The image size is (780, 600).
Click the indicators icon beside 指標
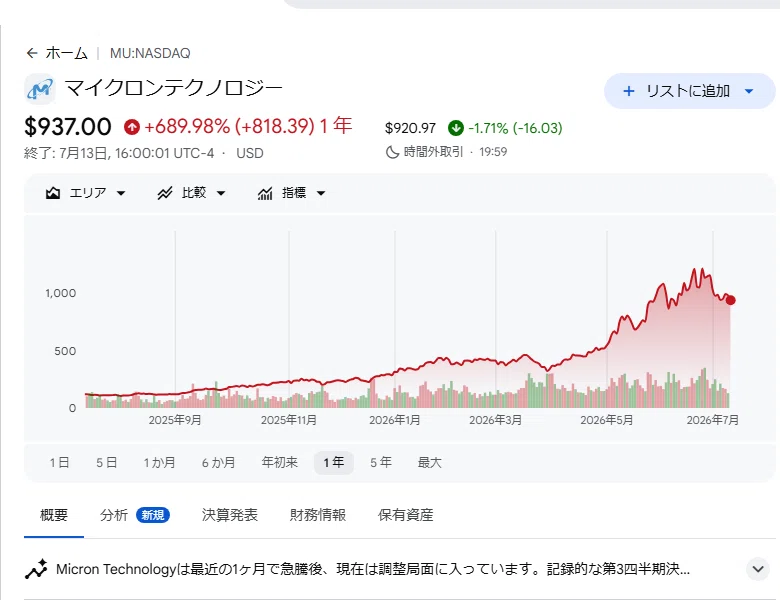265,193
